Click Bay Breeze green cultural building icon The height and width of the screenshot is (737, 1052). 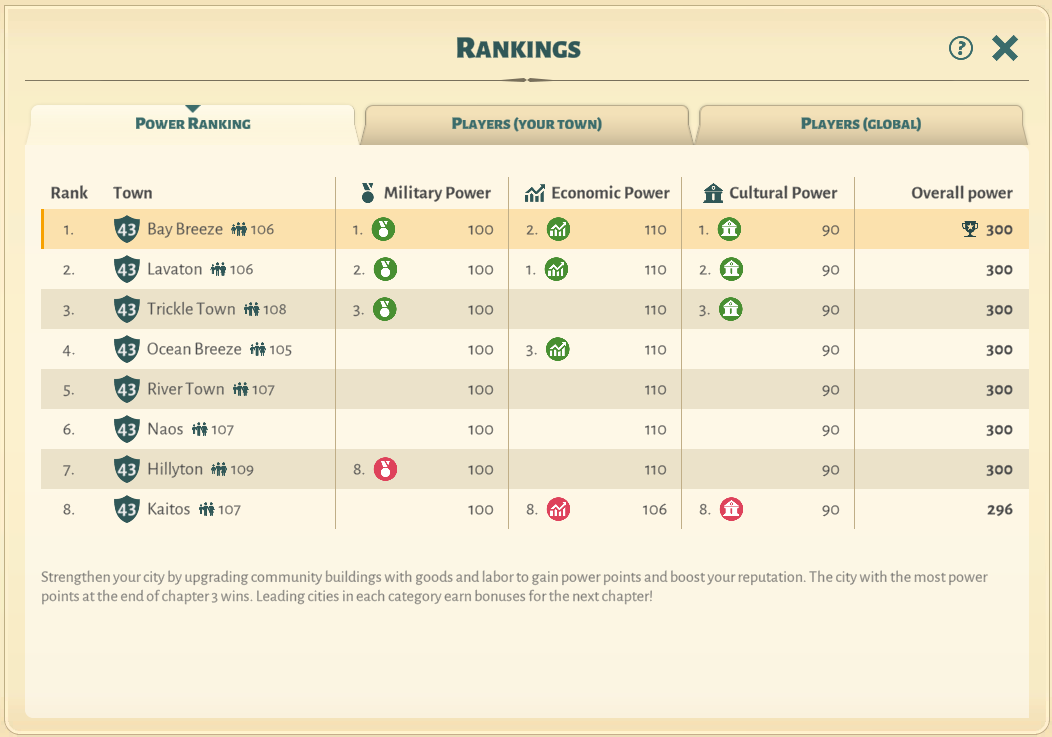coord(731,229)
